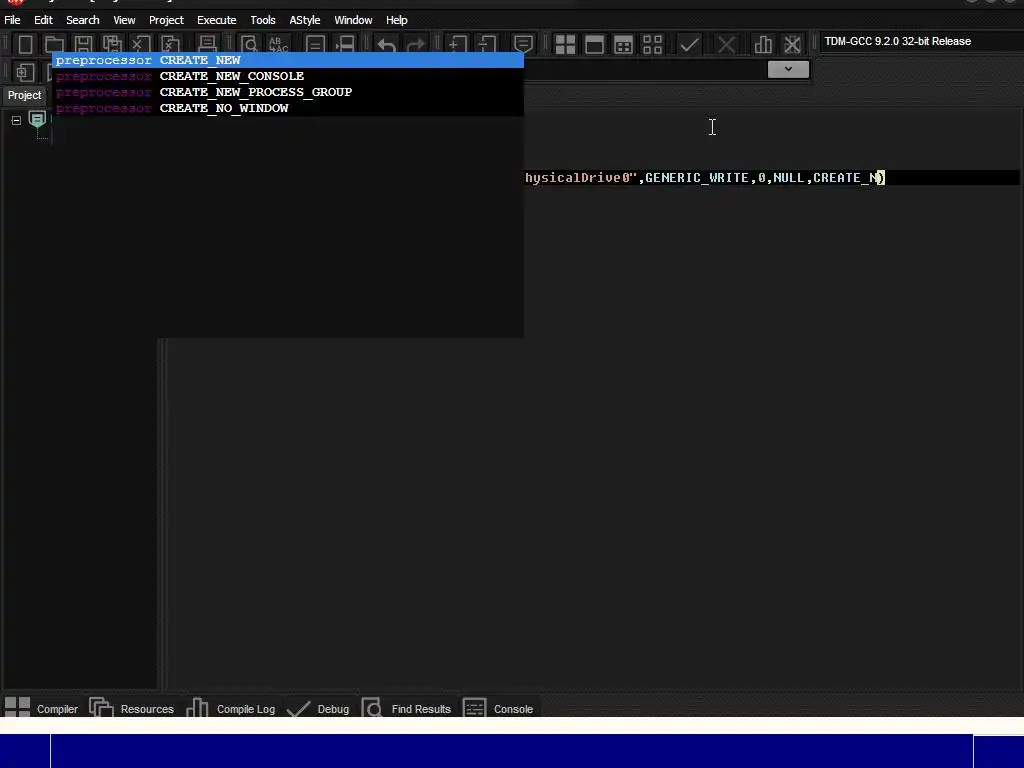Click the project node icon in tree
The height and width of the screenshot is (768, 1024).
(x=37, y=119)
